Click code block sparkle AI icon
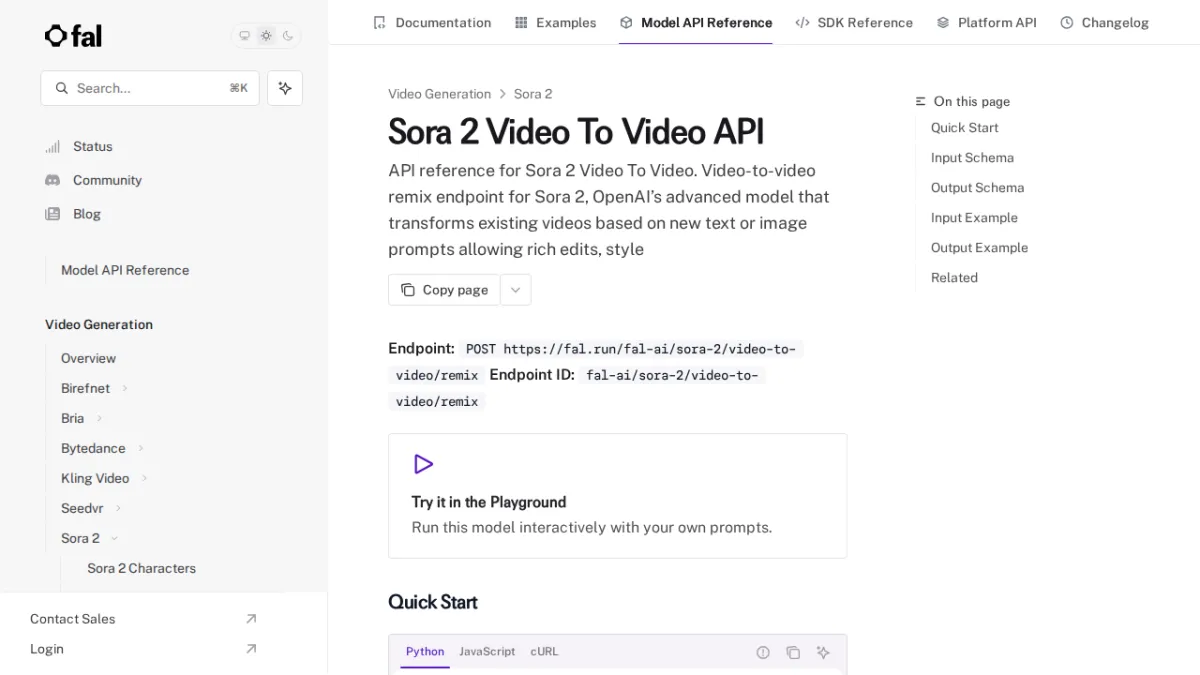The width and height of the screenshot is (1200, 675). 823,652
